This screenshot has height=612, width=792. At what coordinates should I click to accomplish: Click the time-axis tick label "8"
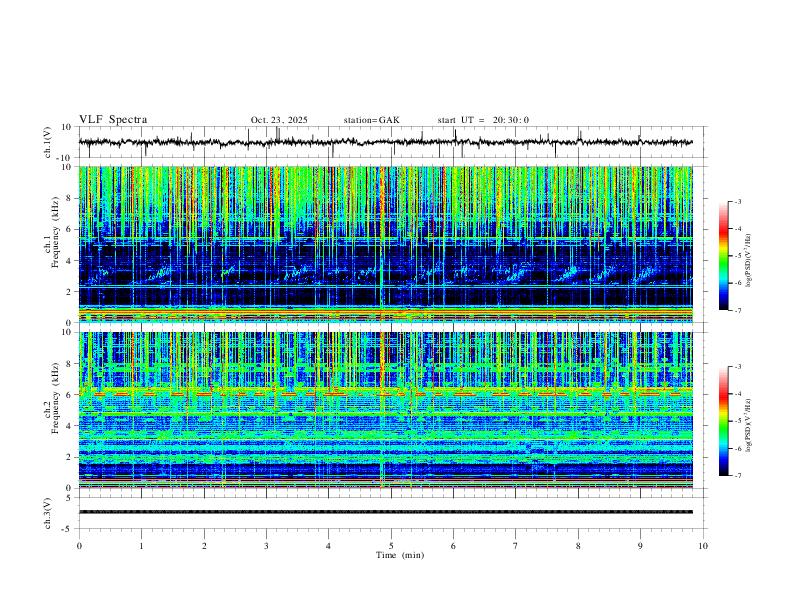point(578,546)
